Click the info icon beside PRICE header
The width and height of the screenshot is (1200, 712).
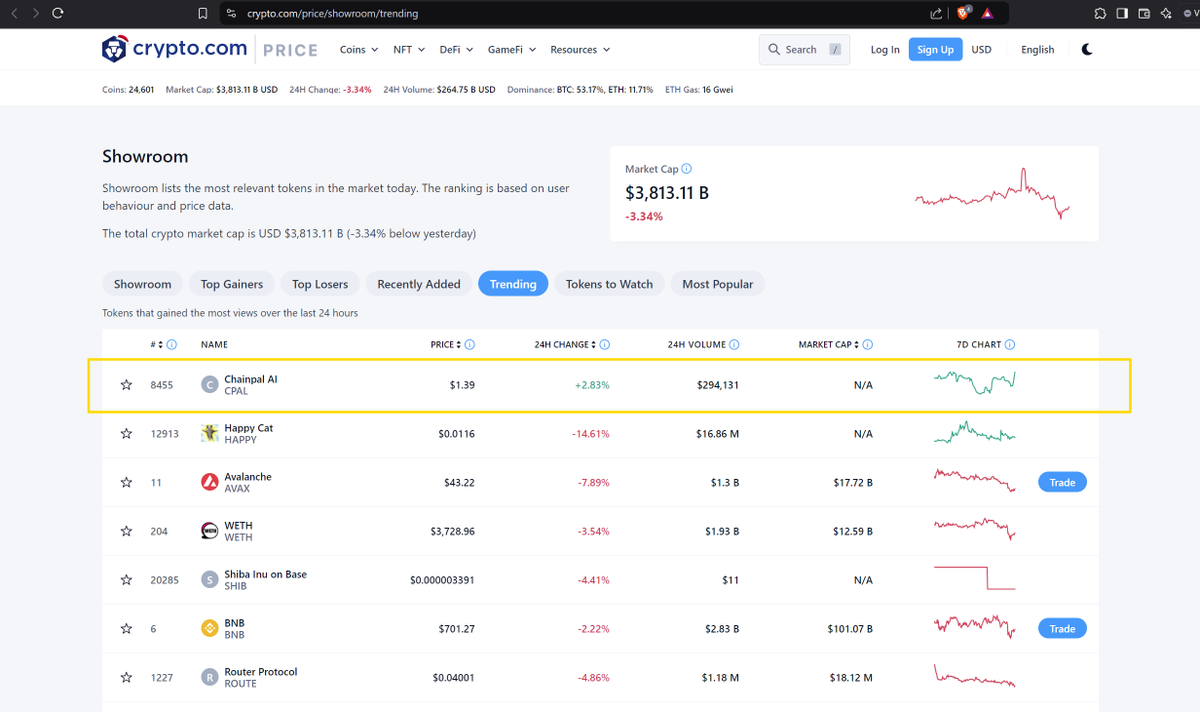coord(470,344)
